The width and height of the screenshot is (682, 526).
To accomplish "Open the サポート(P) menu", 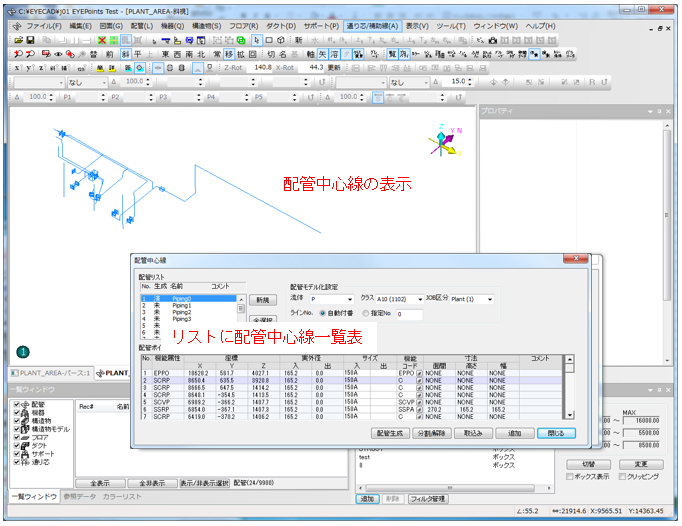I will coord(321,26).
